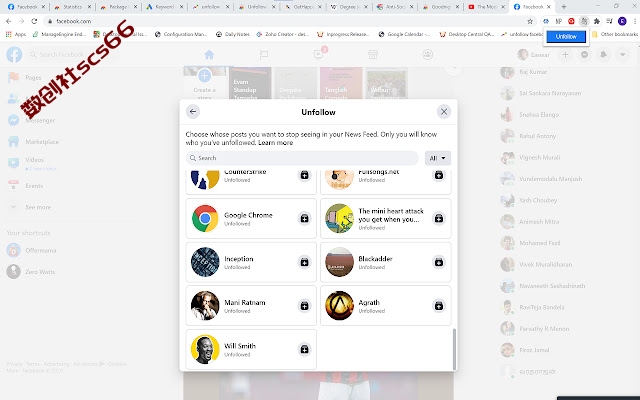This screenshot has height=400, width=640.
Task: Switch to the Keyword browser tab
Action: tap(165, 7)
